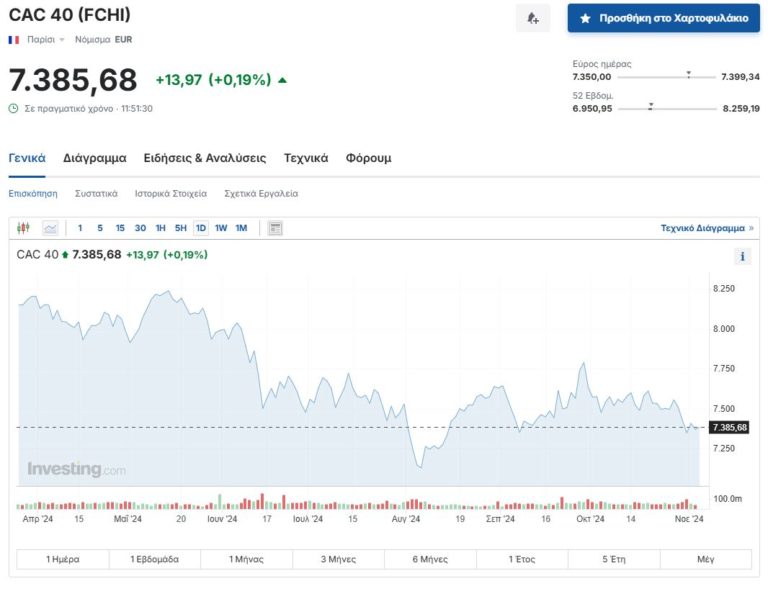Open the Ιστορικά Στοιχεία link
The width and height of the screenshot is (768, 599).
click(171, 193)
